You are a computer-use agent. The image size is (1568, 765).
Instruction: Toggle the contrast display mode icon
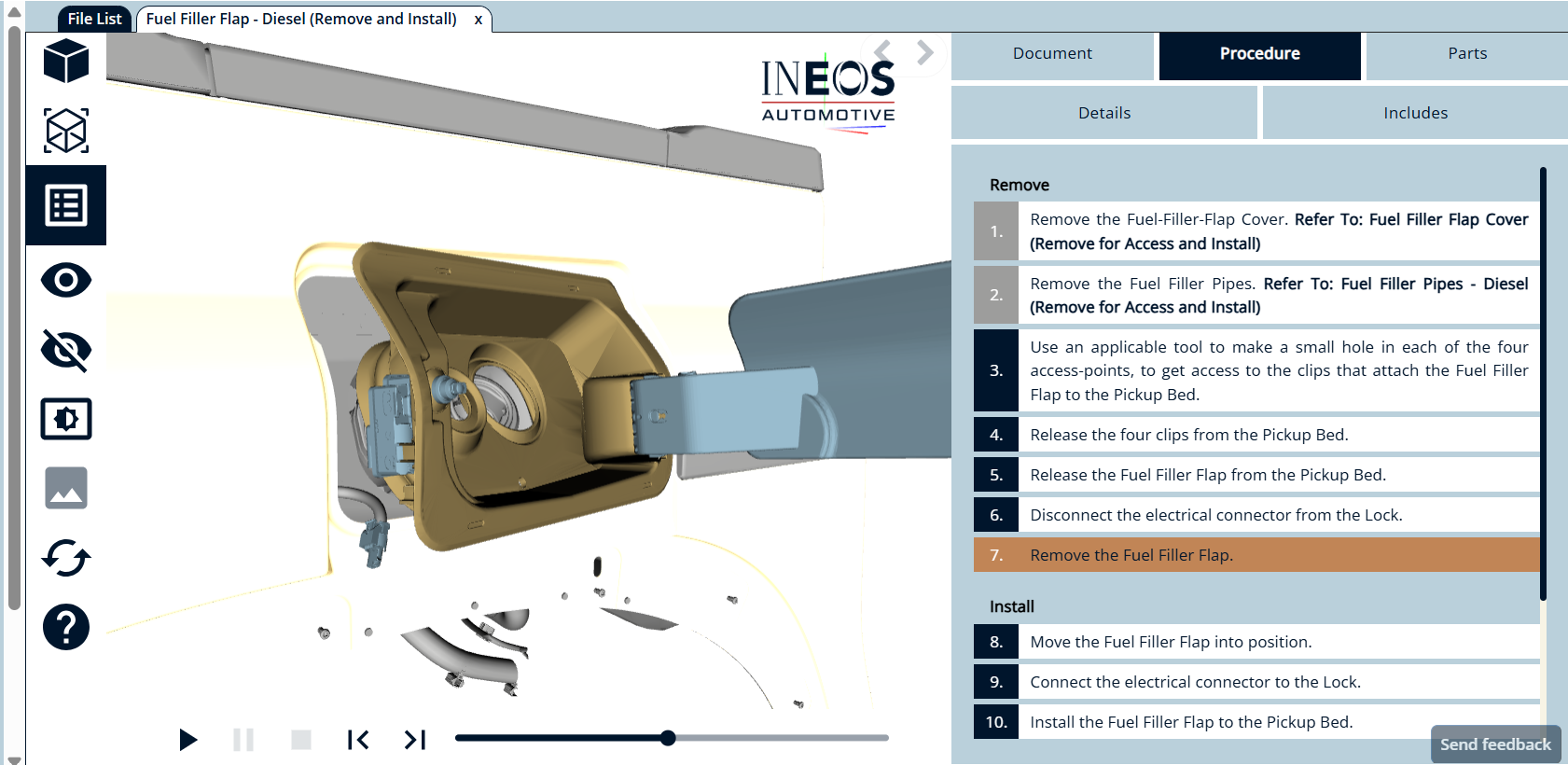[x=65, y=419]
